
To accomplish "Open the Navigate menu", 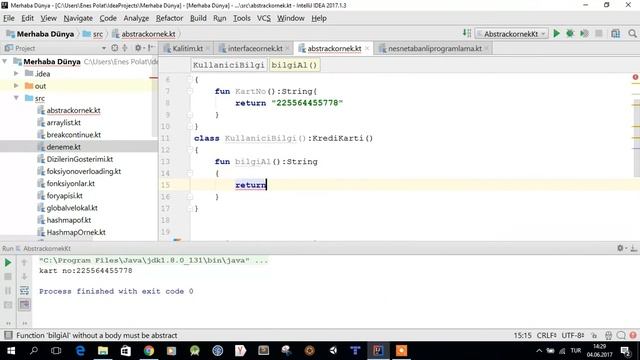I will click(78, 18).
